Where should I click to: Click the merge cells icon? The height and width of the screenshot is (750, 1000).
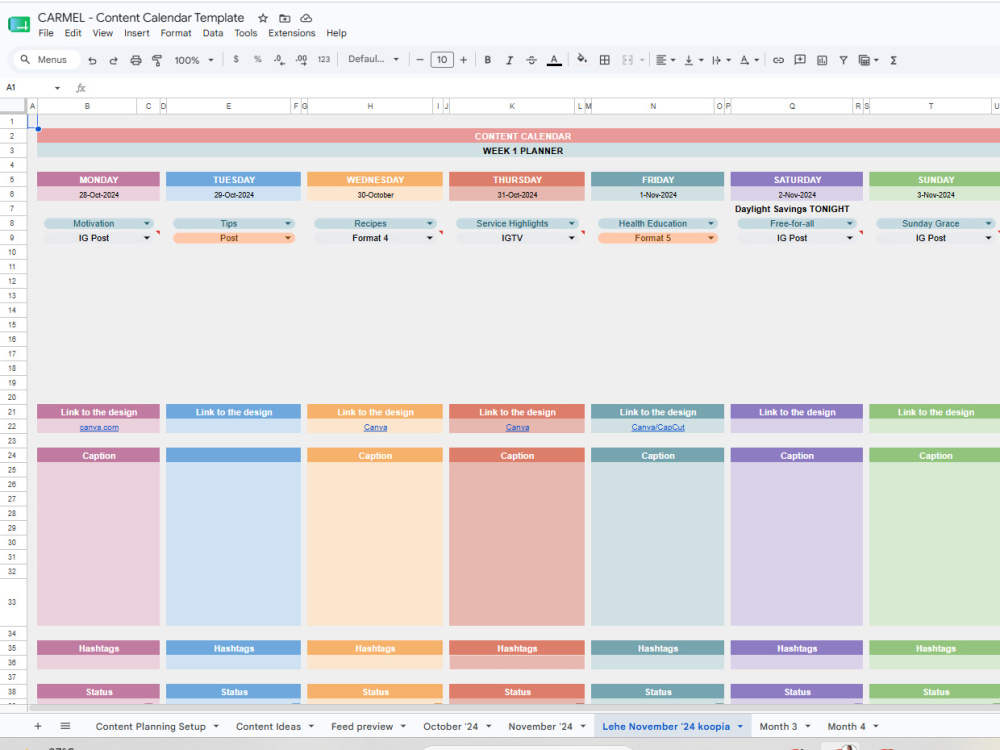[628, 60]
